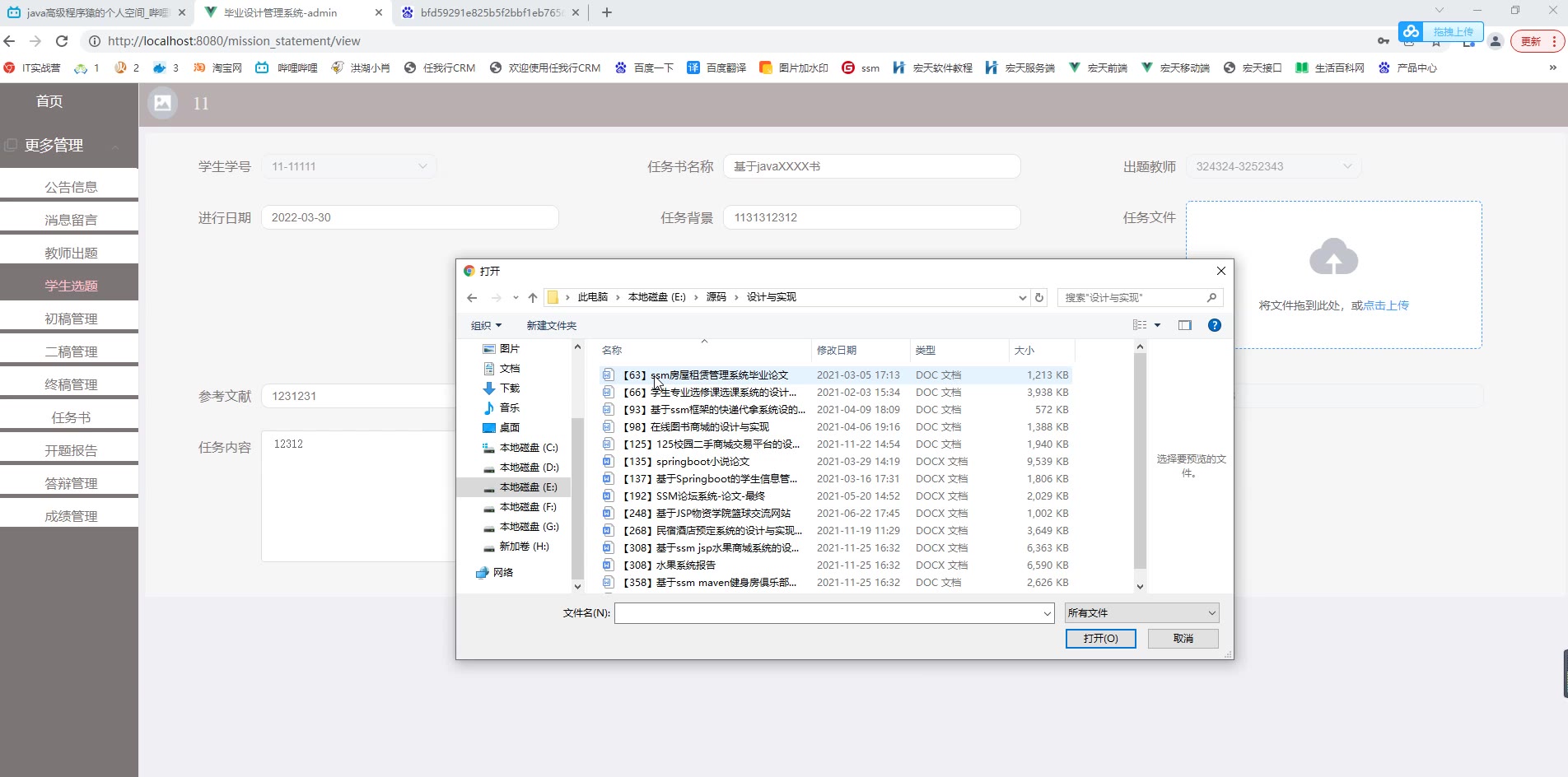Click the 取消 button in the file dialog
This screenshot has width=1568, height=777.
click(x=1183, y=639)
